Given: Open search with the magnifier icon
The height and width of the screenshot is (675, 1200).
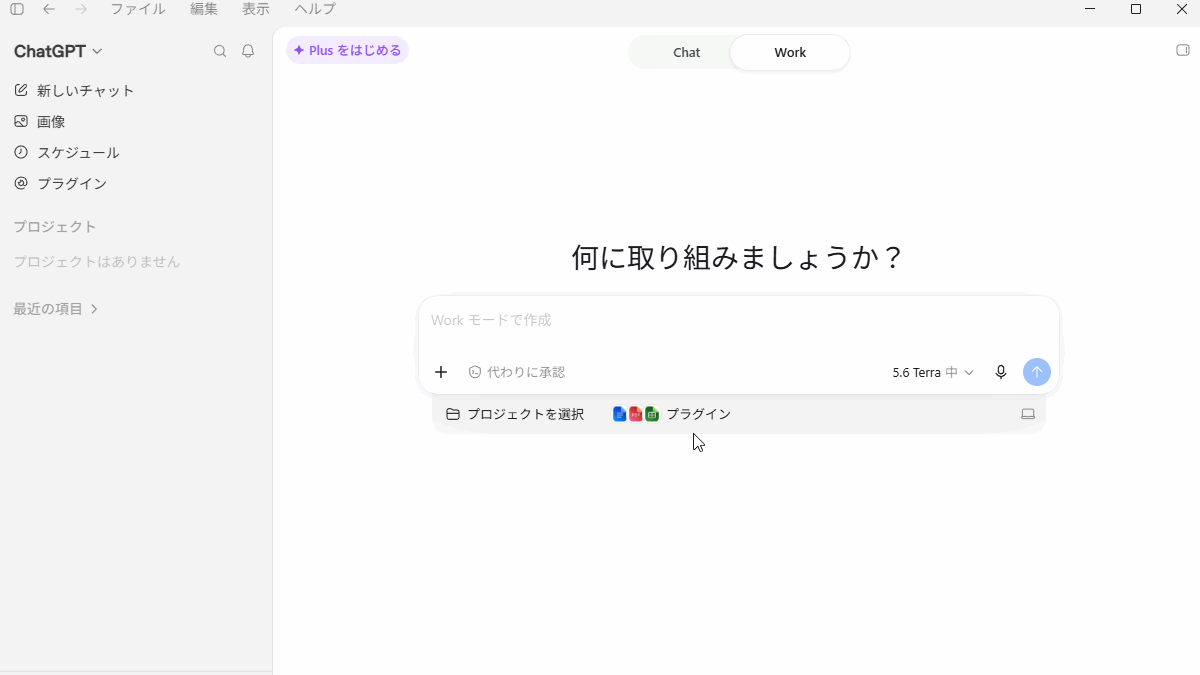Looking at the screenshot, I should point(220,51).
